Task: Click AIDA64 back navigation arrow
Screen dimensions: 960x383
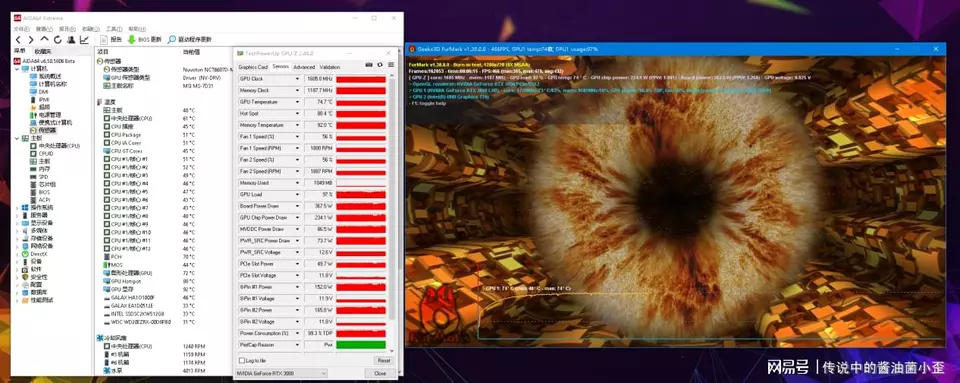Action: [19, 40]
